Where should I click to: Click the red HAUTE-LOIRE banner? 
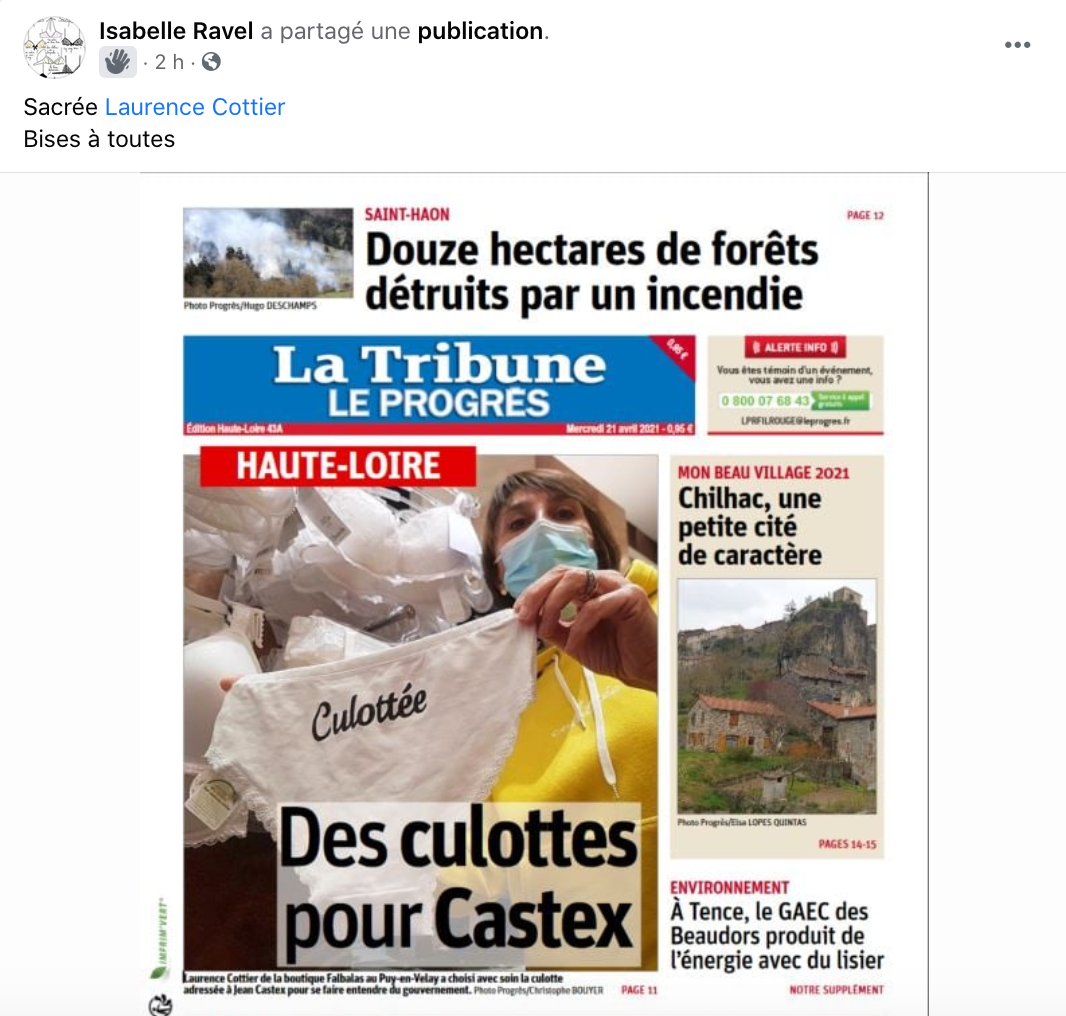[338, 466]
